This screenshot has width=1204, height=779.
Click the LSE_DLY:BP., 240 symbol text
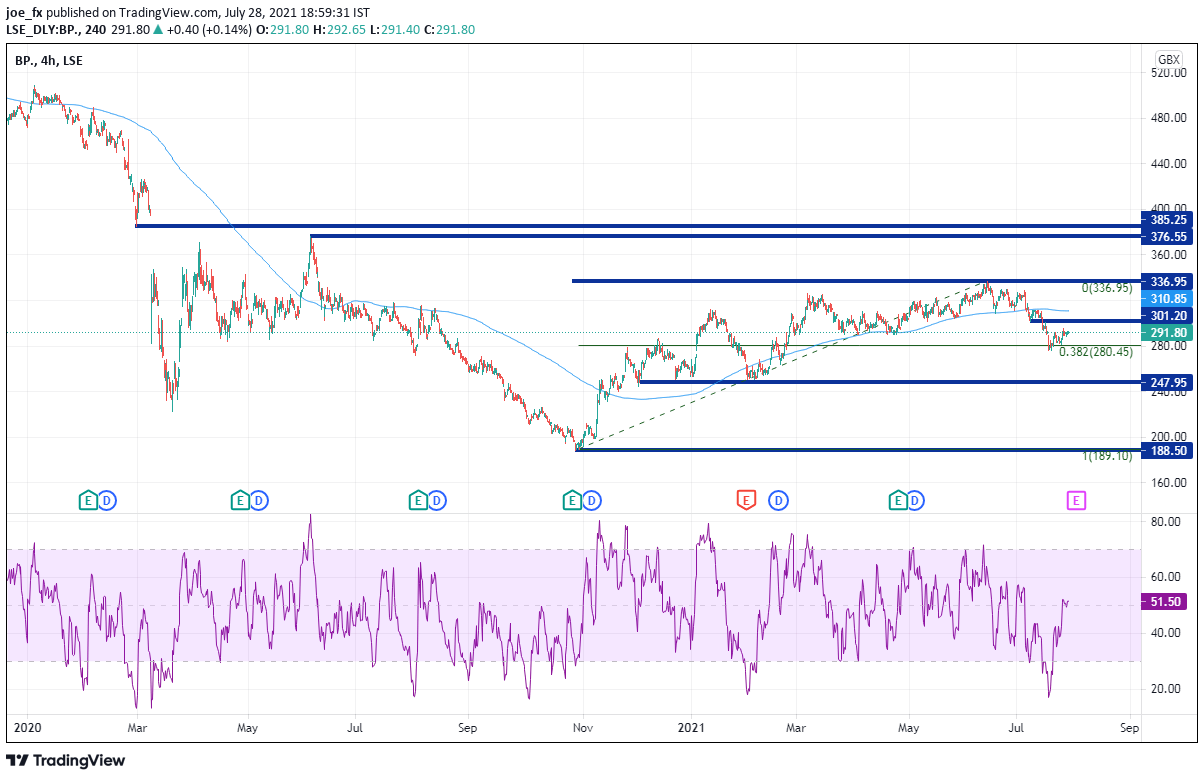[54, 30]
